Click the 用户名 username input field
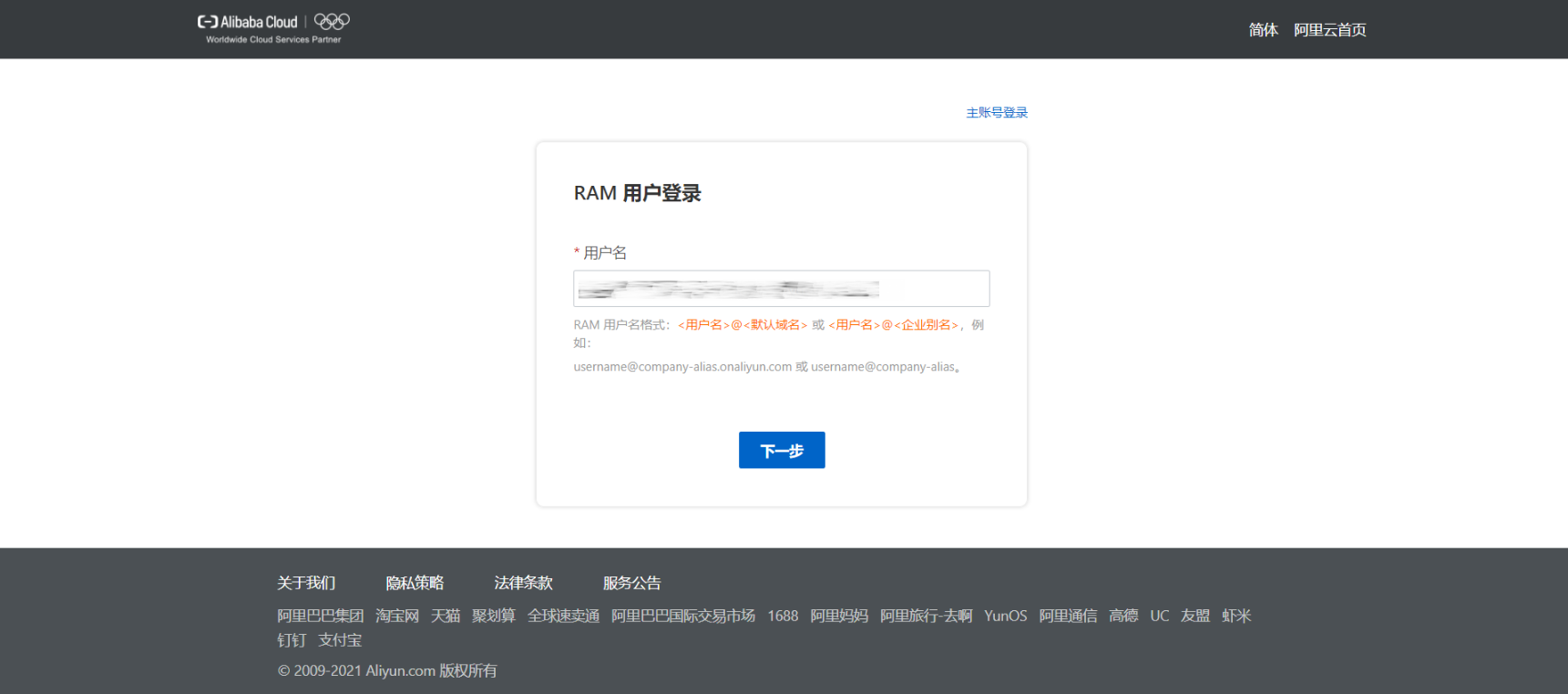 point(781,289)
